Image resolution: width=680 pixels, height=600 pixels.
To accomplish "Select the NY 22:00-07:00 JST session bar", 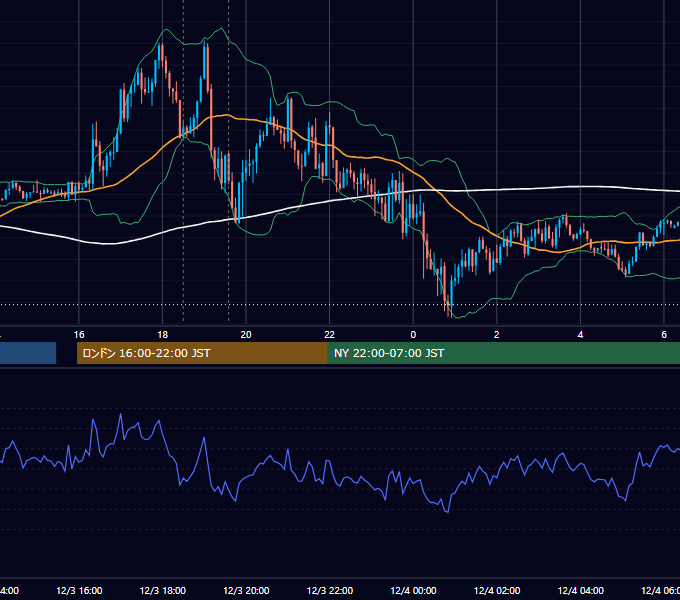I will click(503, 353).
